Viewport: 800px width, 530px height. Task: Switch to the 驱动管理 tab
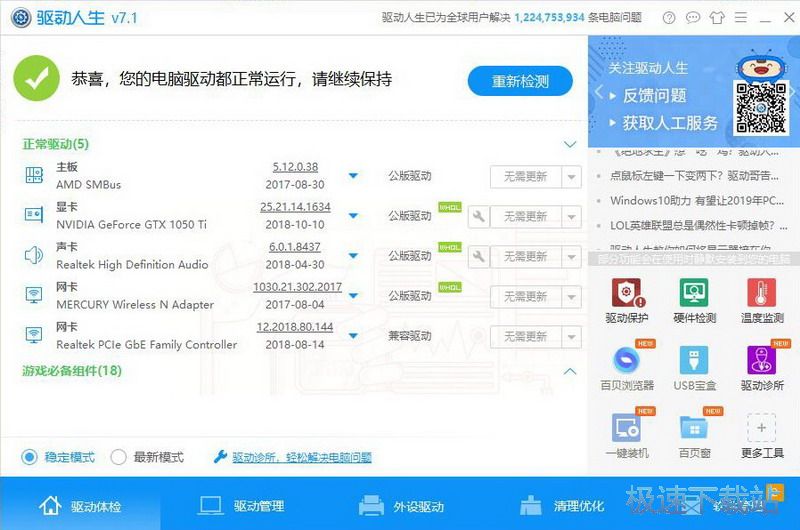click(x=241, y=506)
